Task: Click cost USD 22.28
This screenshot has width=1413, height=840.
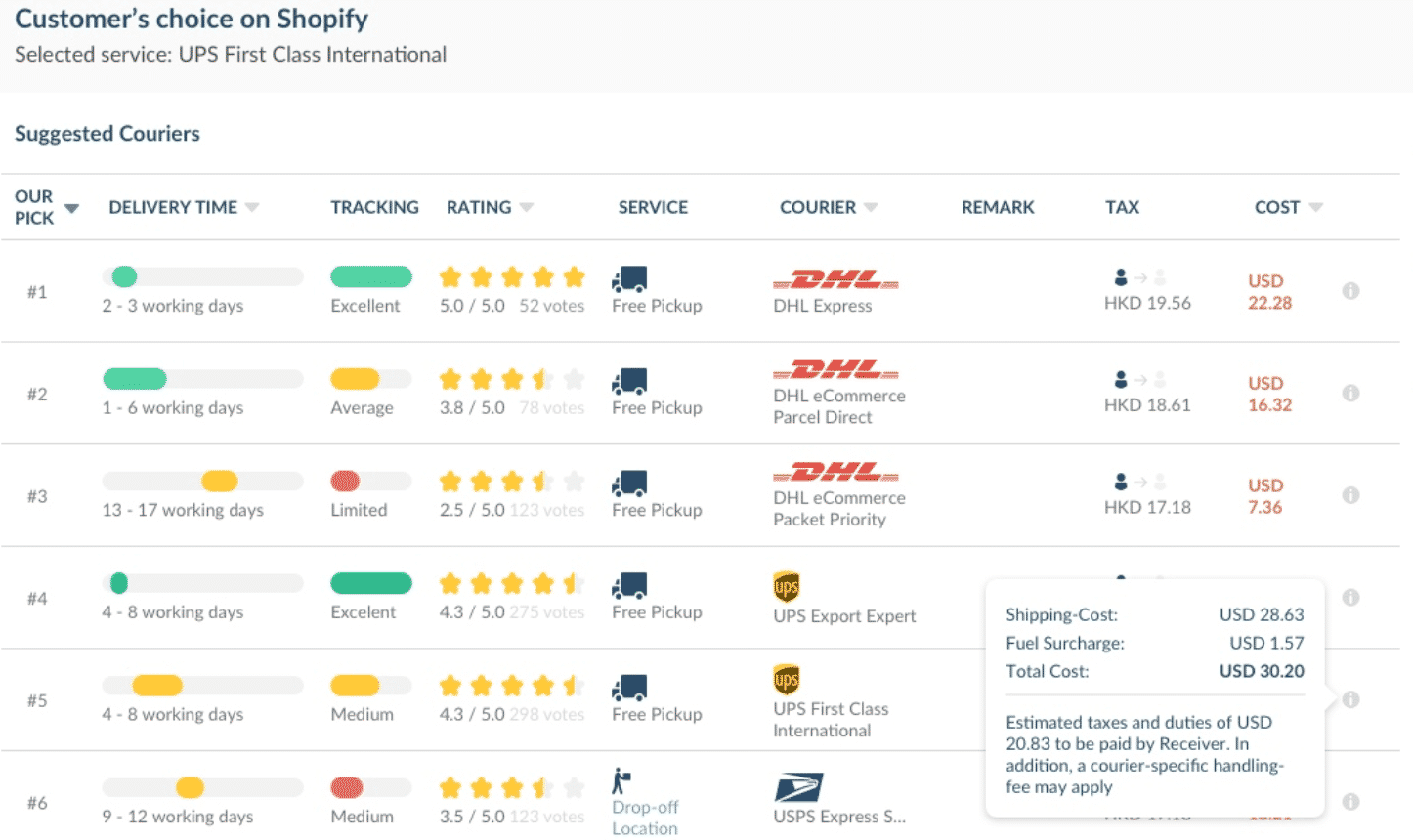Action: coord(1269,292)
